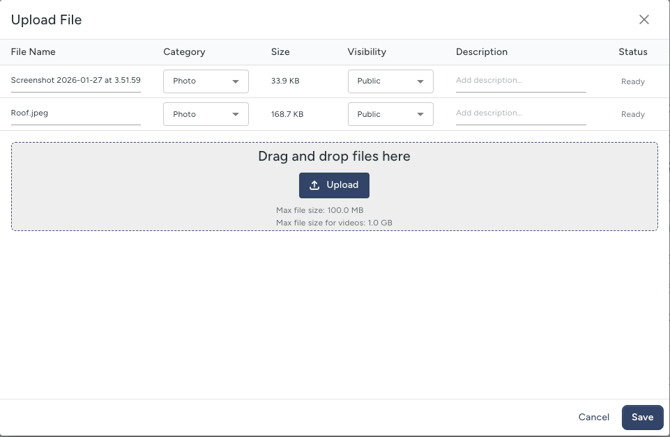Save the uploaded files
The image size is (670, 437).
[642, 417]
